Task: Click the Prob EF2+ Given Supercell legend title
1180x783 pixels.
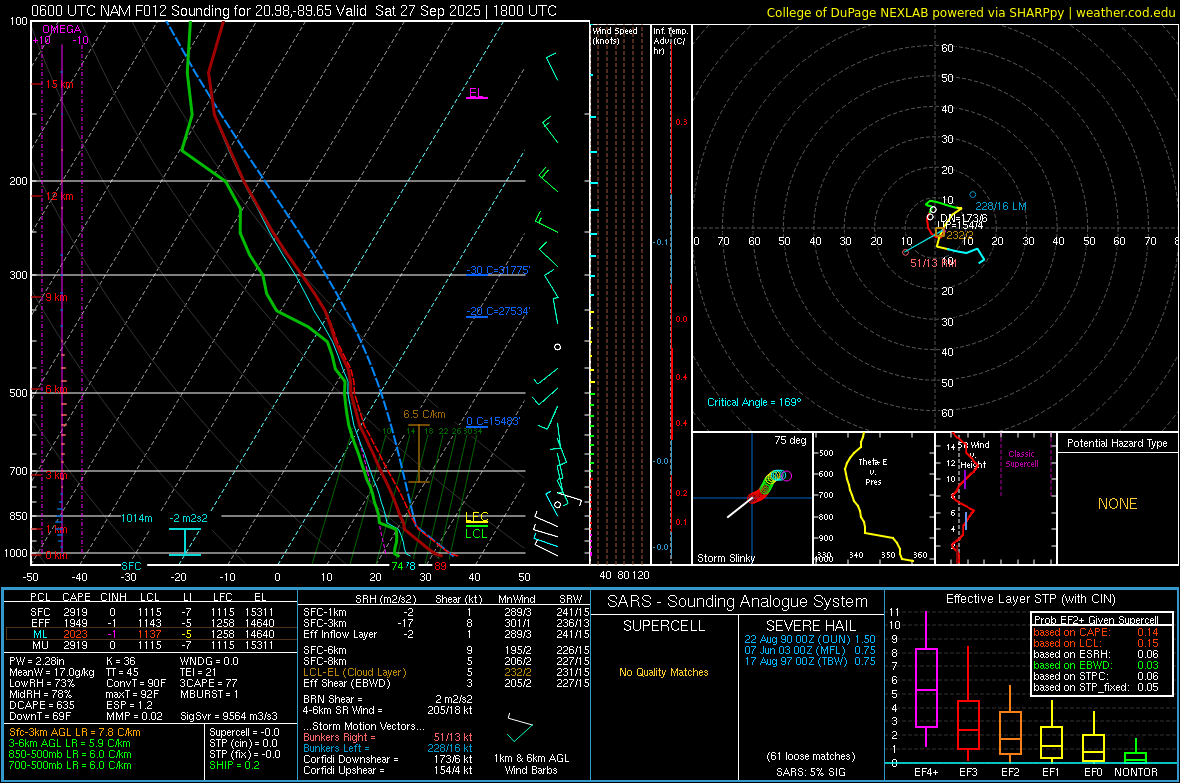Action: pyautogui.click(x=1096, y=620)
